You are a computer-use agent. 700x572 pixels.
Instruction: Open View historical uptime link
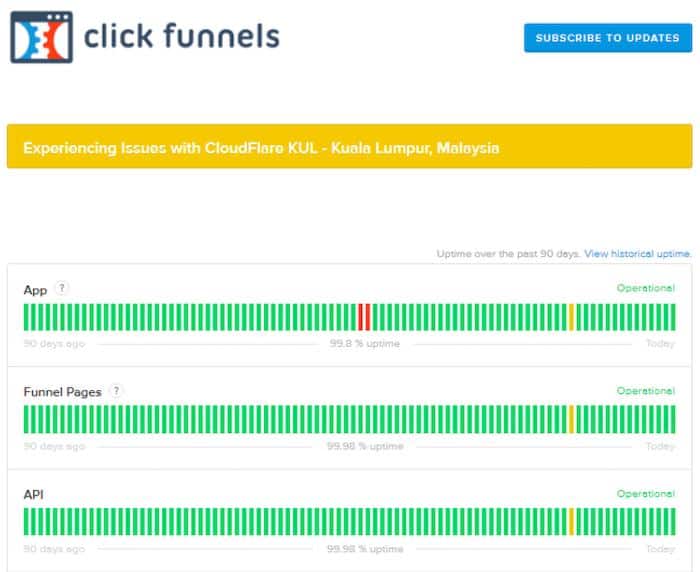coord(638,254)
